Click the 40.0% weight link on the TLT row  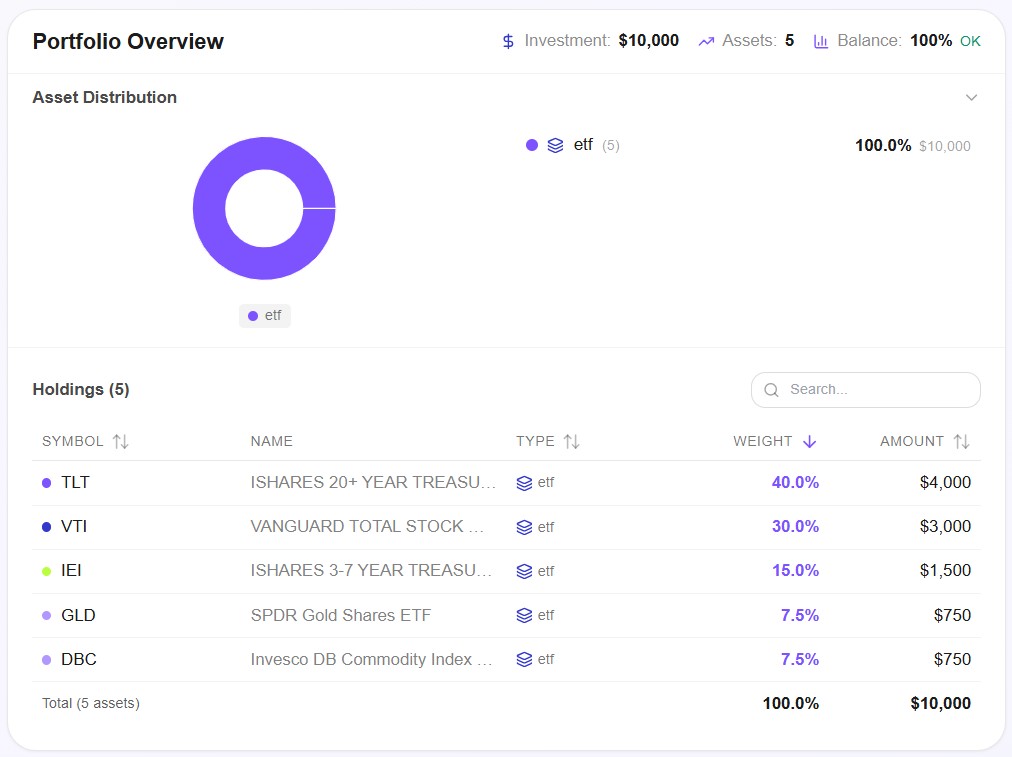[795, 482]
